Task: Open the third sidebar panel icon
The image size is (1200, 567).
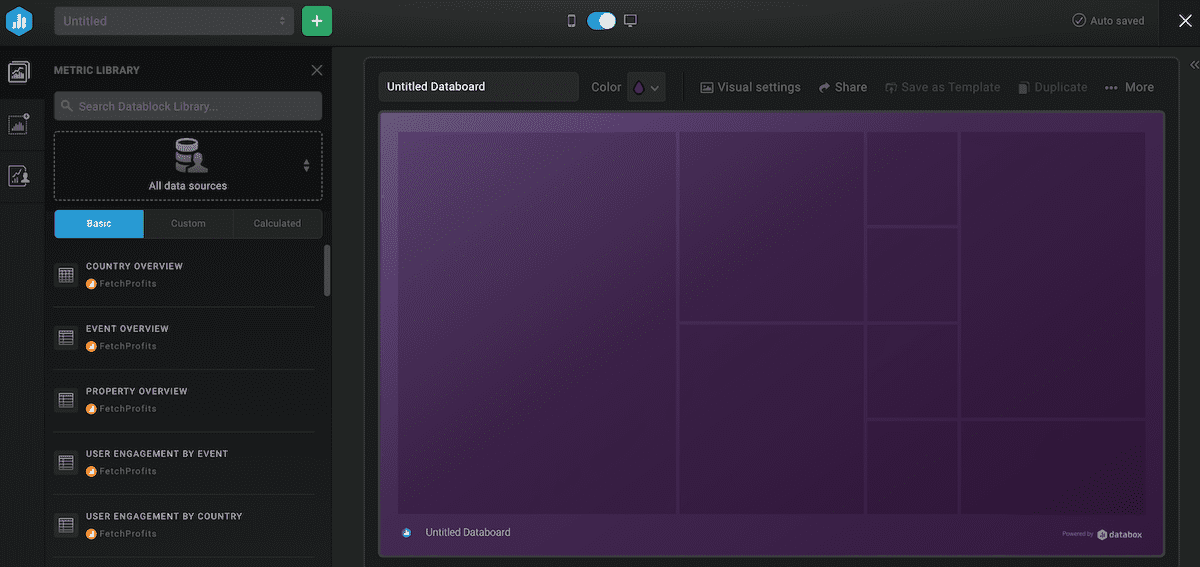Action: pyautogui.click(x=19, y=176)
